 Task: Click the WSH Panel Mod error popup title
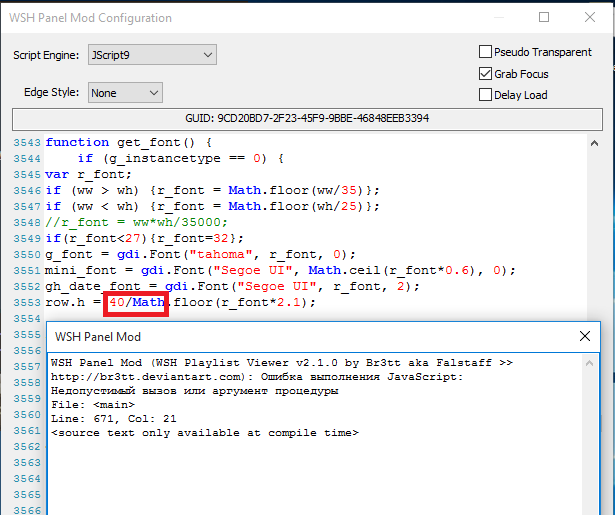click(x=98, y=336)
